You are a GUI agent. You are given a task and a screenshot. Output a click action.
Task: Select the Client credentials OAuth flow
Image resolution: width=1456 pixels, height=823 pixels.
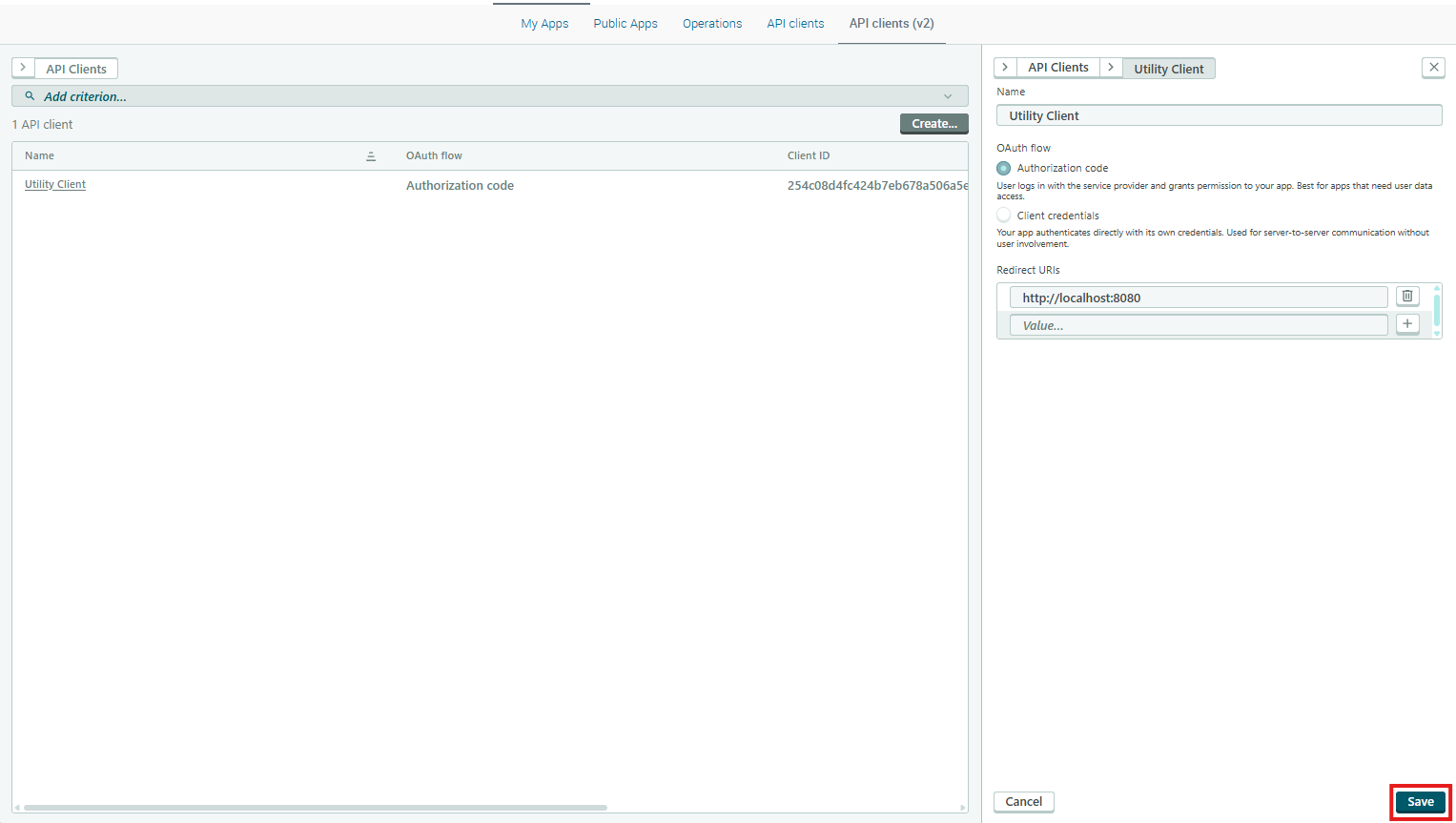coord(1004,216)
